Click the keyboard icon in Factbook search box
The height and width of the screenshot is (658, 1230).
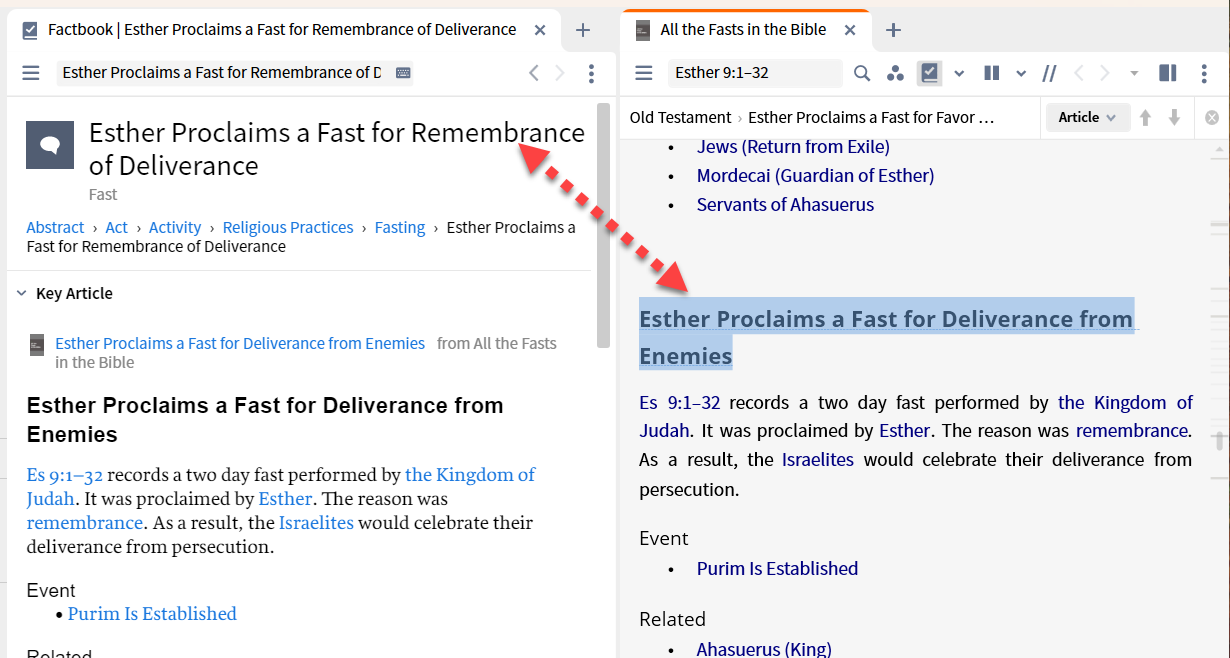pos(403,73)
